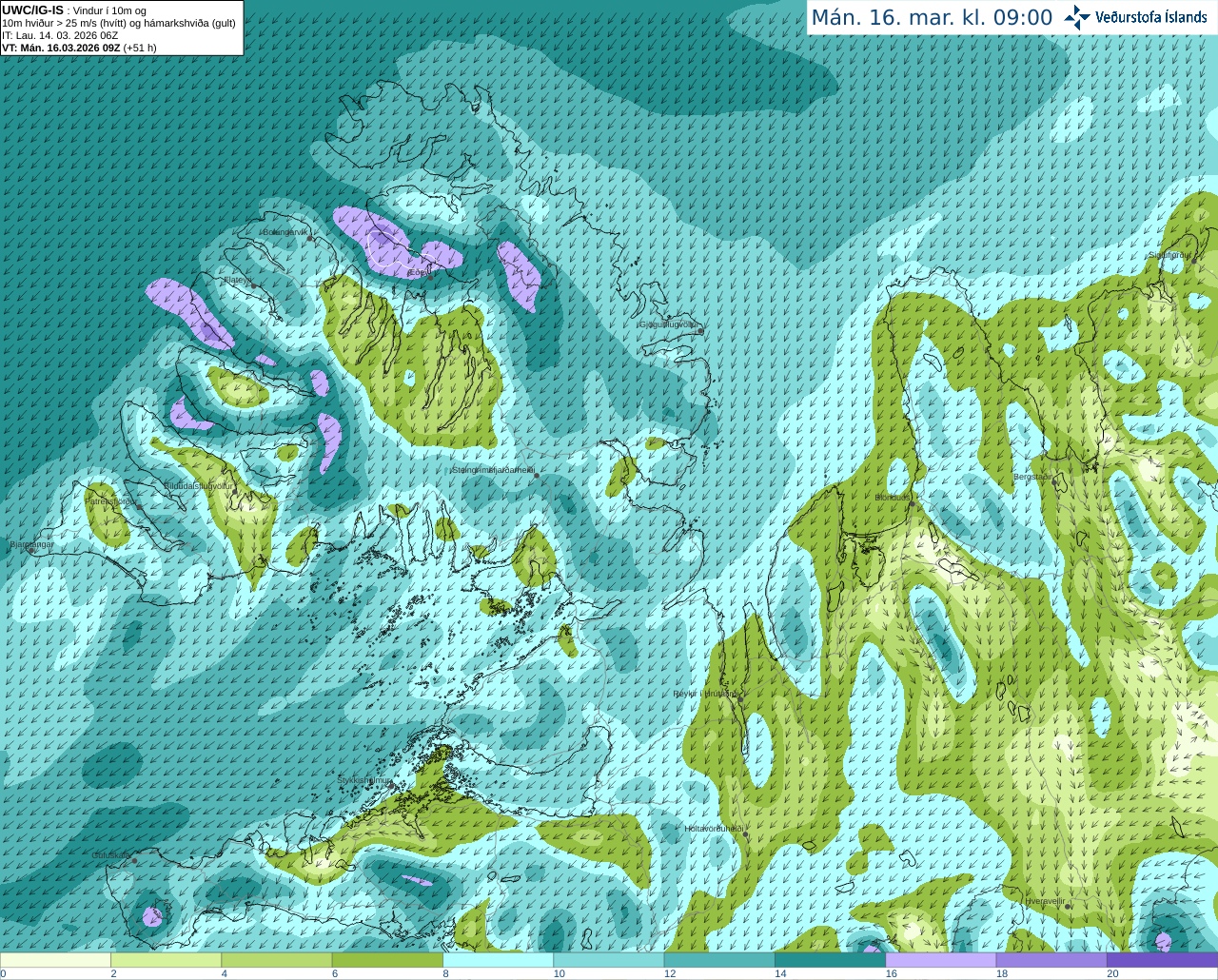
Task: Pick the 16–18 m/s light purple legend swatch
Action: [940, 960]
